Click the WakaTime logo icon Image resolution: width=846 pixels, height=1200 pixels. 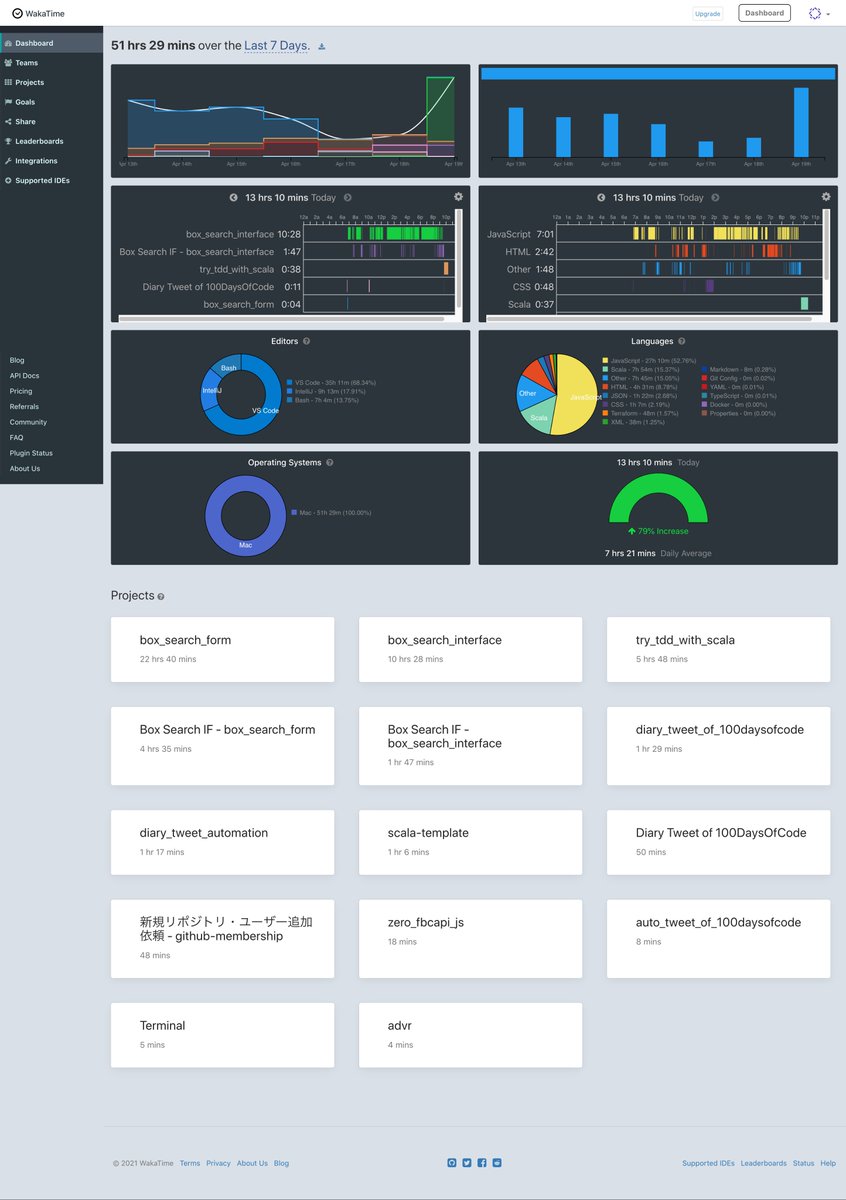pos(18,13)
